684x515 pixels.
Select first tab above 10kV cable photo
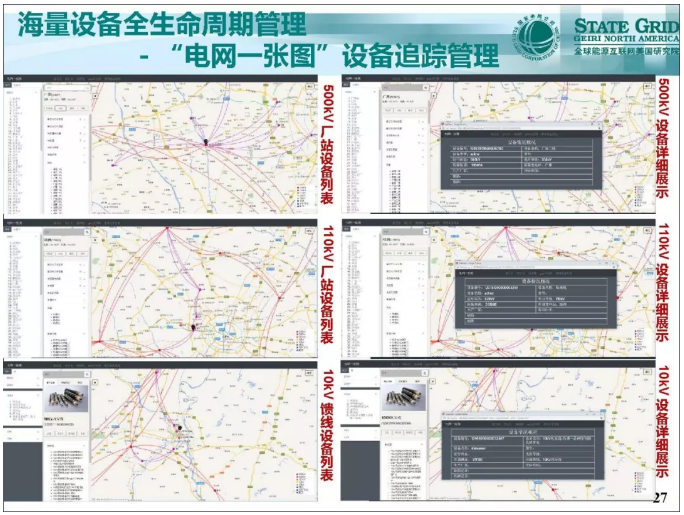pyautogui.click(x=51, y=383)
